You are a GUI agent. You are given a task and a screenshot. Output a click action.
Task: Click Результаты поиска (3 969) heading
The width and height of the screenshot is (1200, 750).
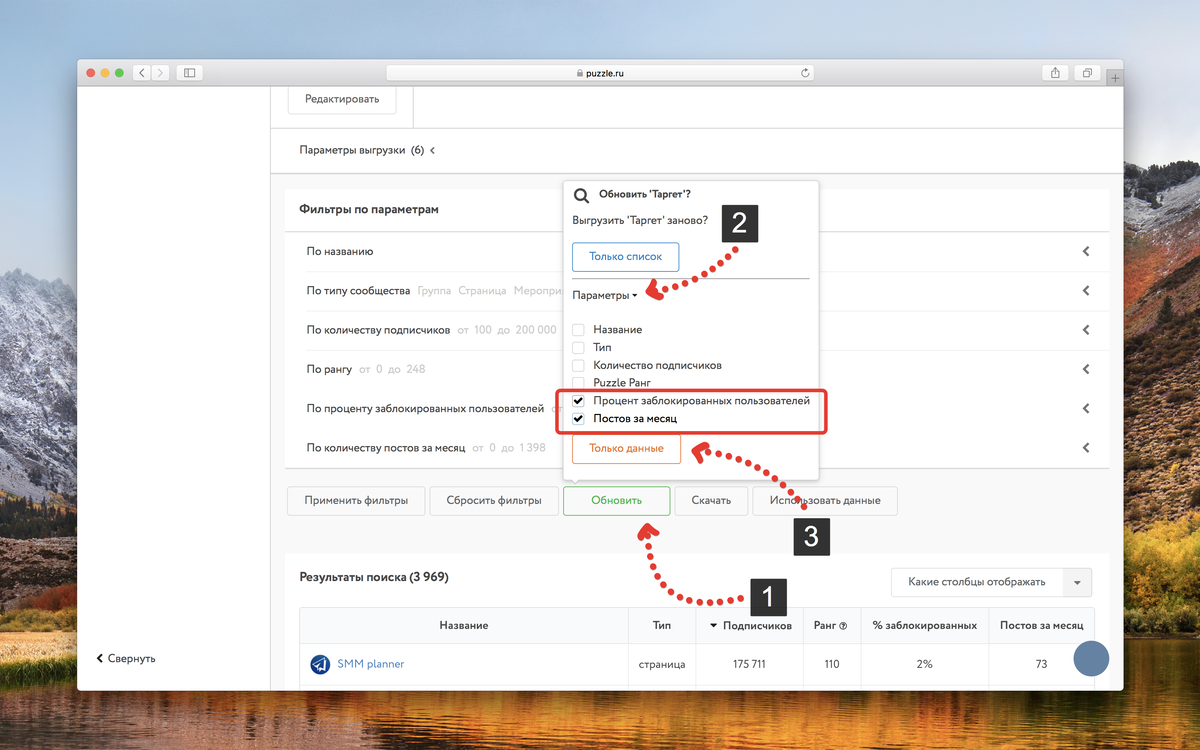pos(374,577)
